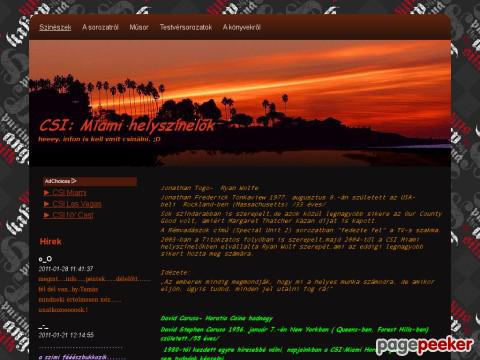This screenshot has width=480, height=360.
Task: Open the A könyvekről menu item
Action: 242,27
